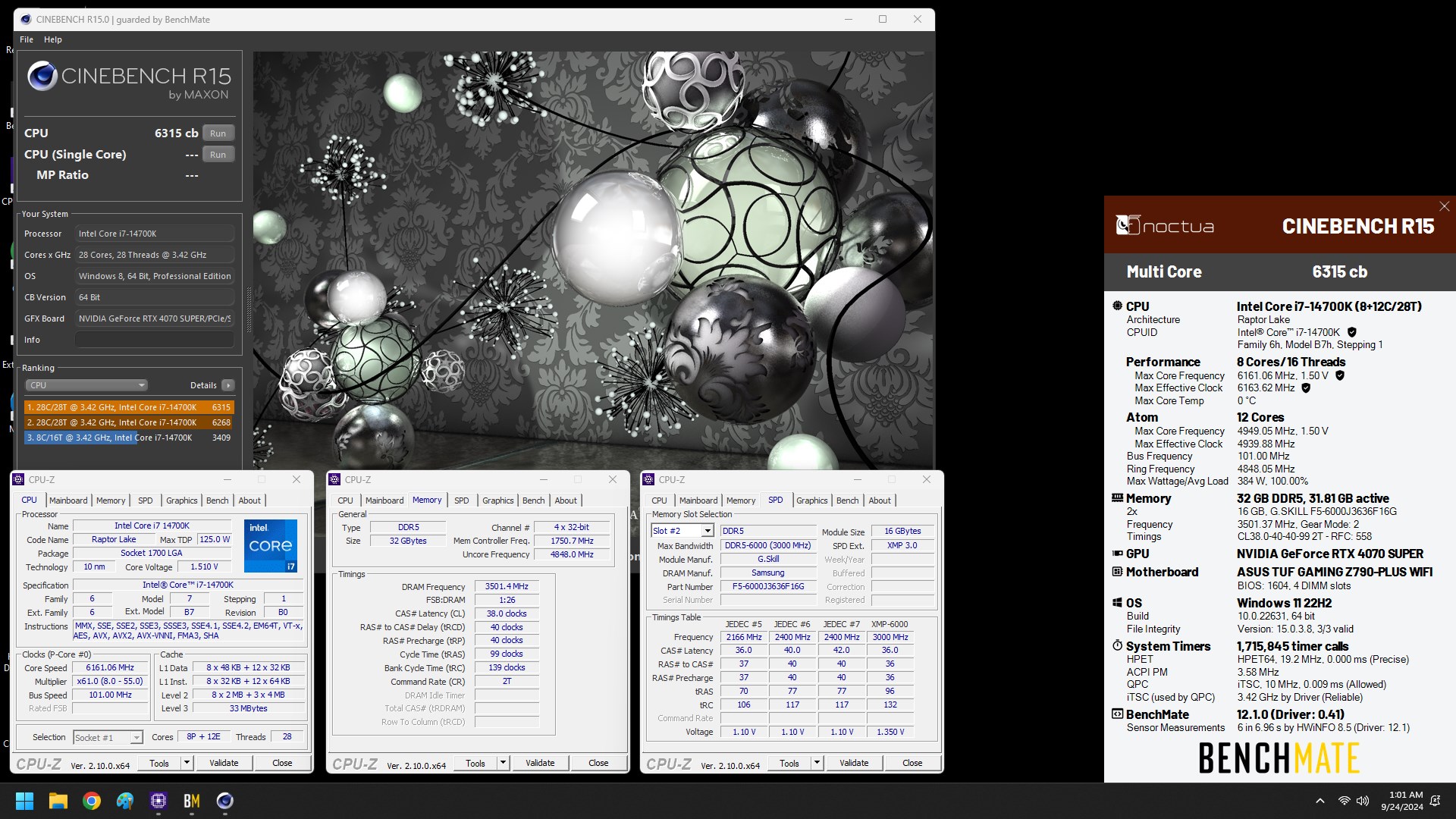
Task: Close the BenchMate result panel
Action: 1444,206
